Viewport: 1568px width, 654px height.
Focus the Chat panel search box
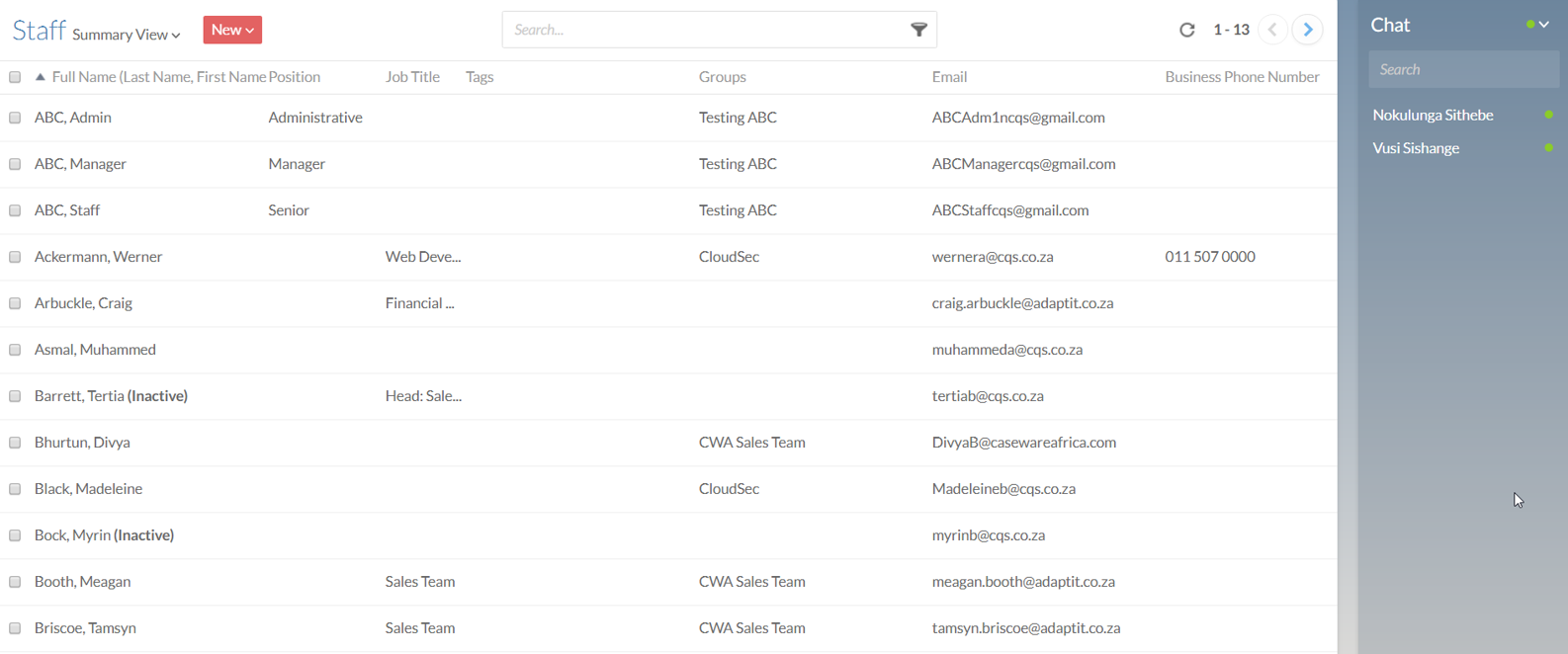pos(1462,69)
